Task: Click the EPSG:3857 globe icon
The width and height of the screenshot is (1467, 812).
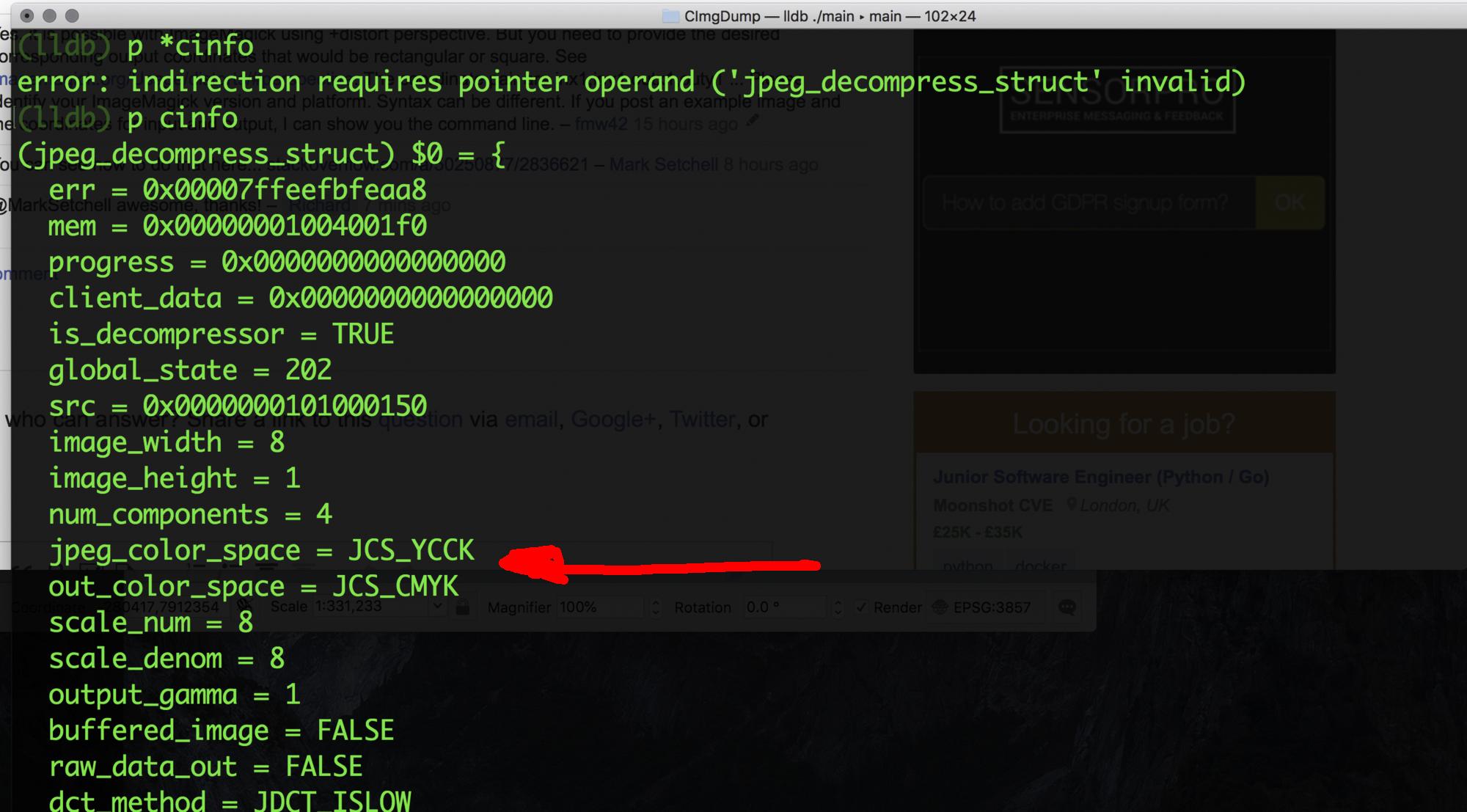Action: coord(940,607)
